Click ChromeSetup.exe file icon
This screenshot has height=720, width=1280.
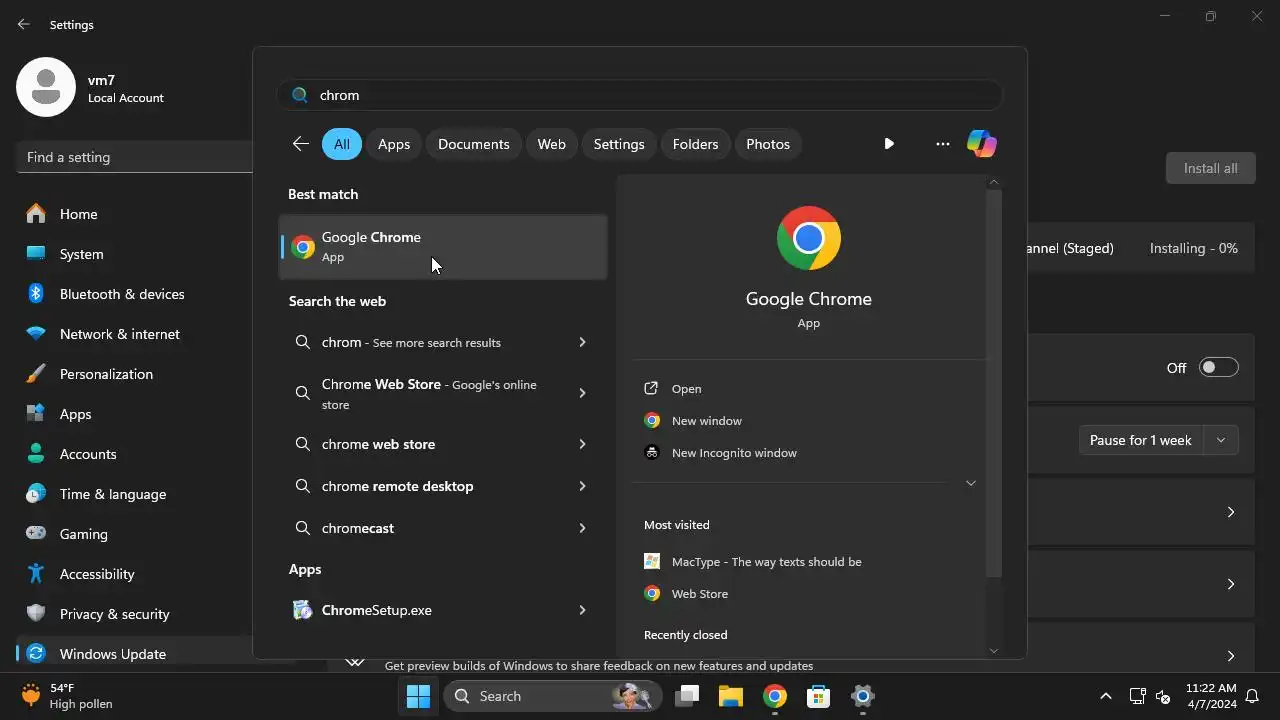[x=302, y=610]
